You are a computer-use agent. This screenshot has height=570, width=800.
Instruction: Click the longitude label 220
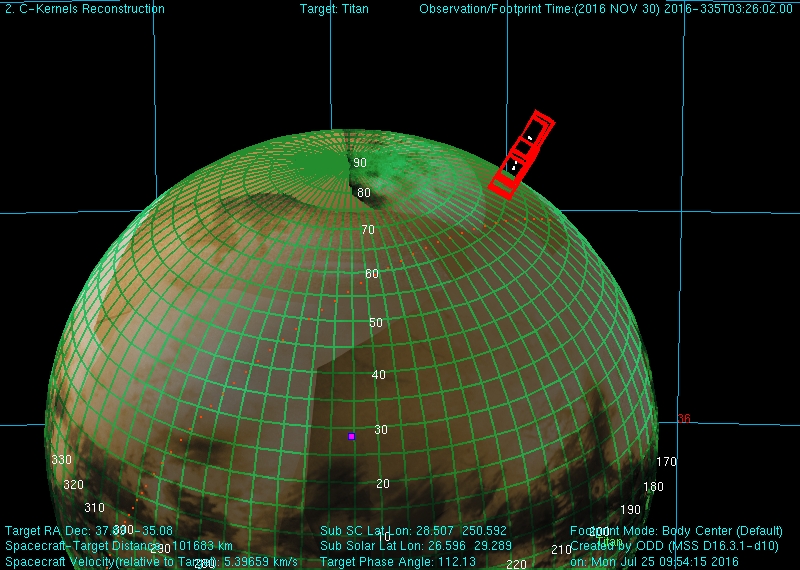[x=516, y=564]
